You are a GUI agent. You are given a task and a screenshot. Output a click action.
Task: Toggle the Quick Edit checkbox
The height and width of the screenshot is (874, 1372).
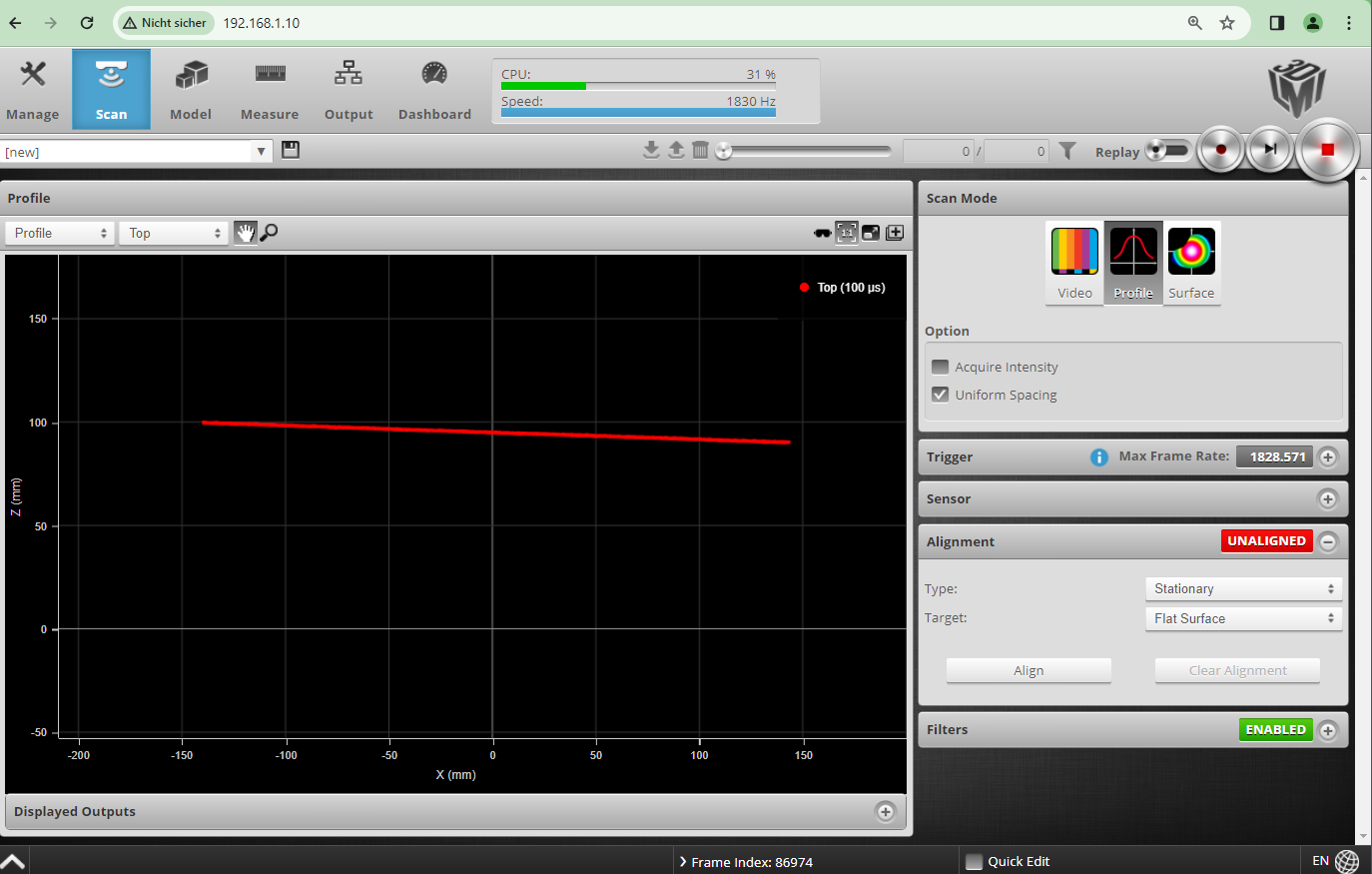pos(975,861)
